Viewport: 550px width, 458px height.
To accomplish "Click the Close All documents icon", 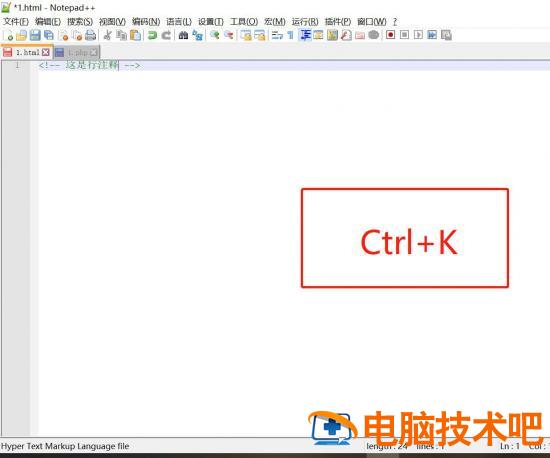I will pyautogui.click(x=77, y=35).
